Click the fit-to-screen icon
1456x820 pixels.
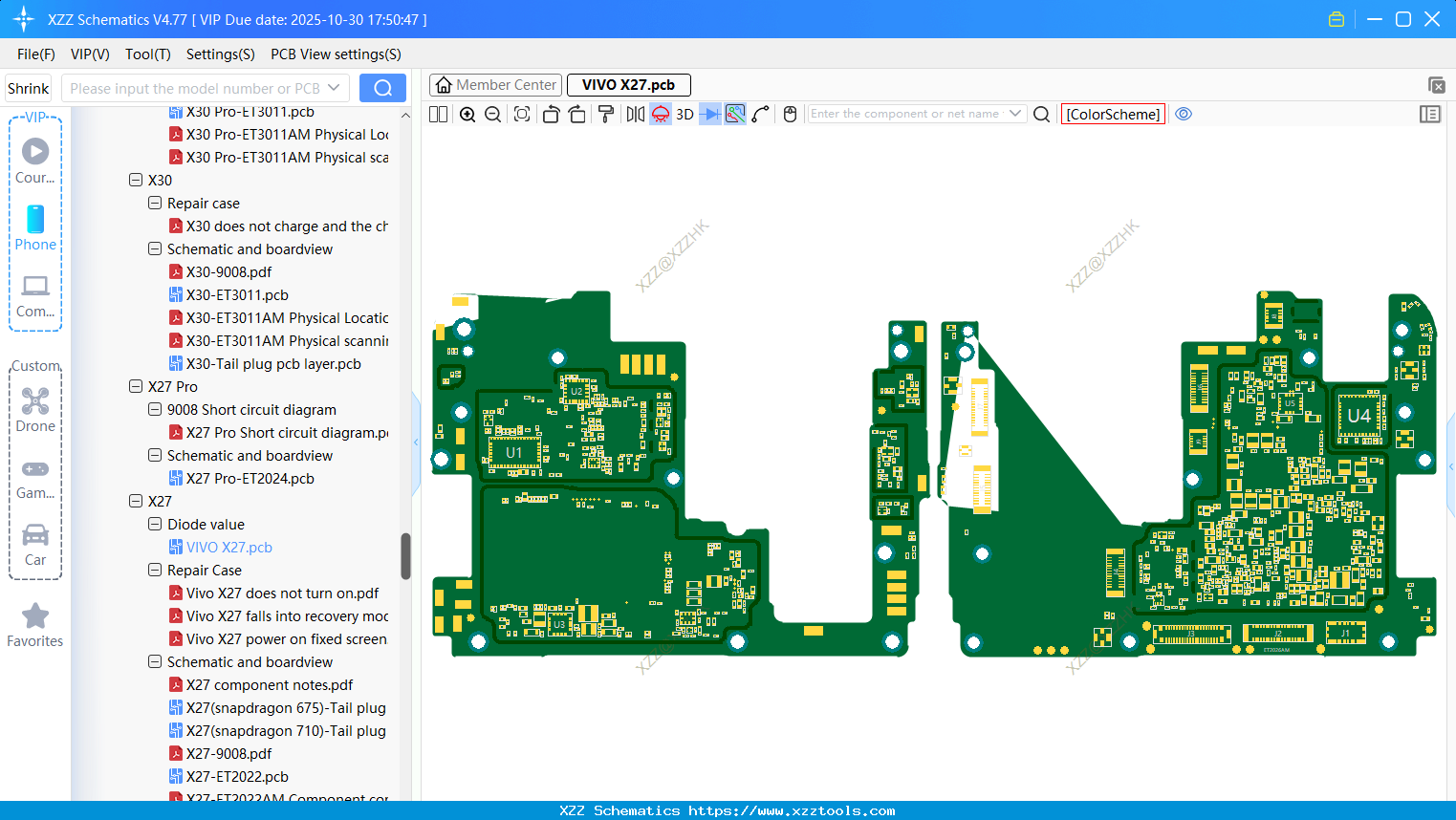(522, 115)
